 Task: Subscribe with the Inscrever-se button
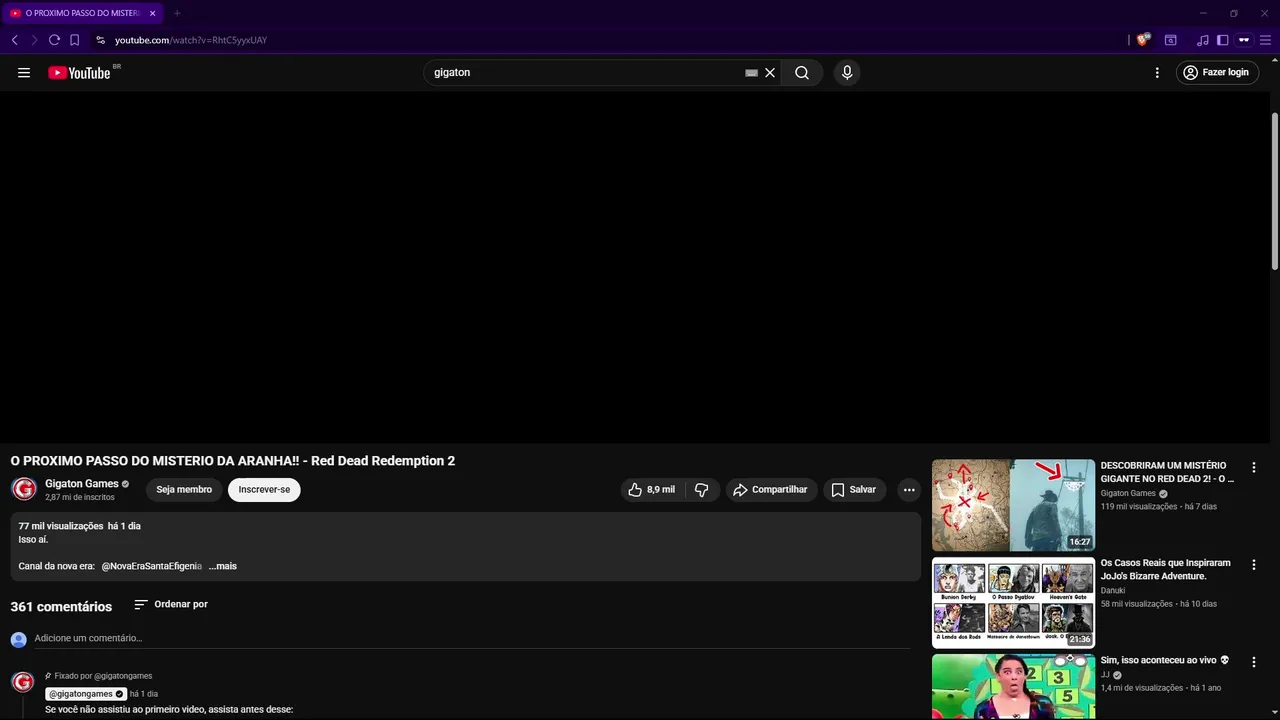[264, 490]
